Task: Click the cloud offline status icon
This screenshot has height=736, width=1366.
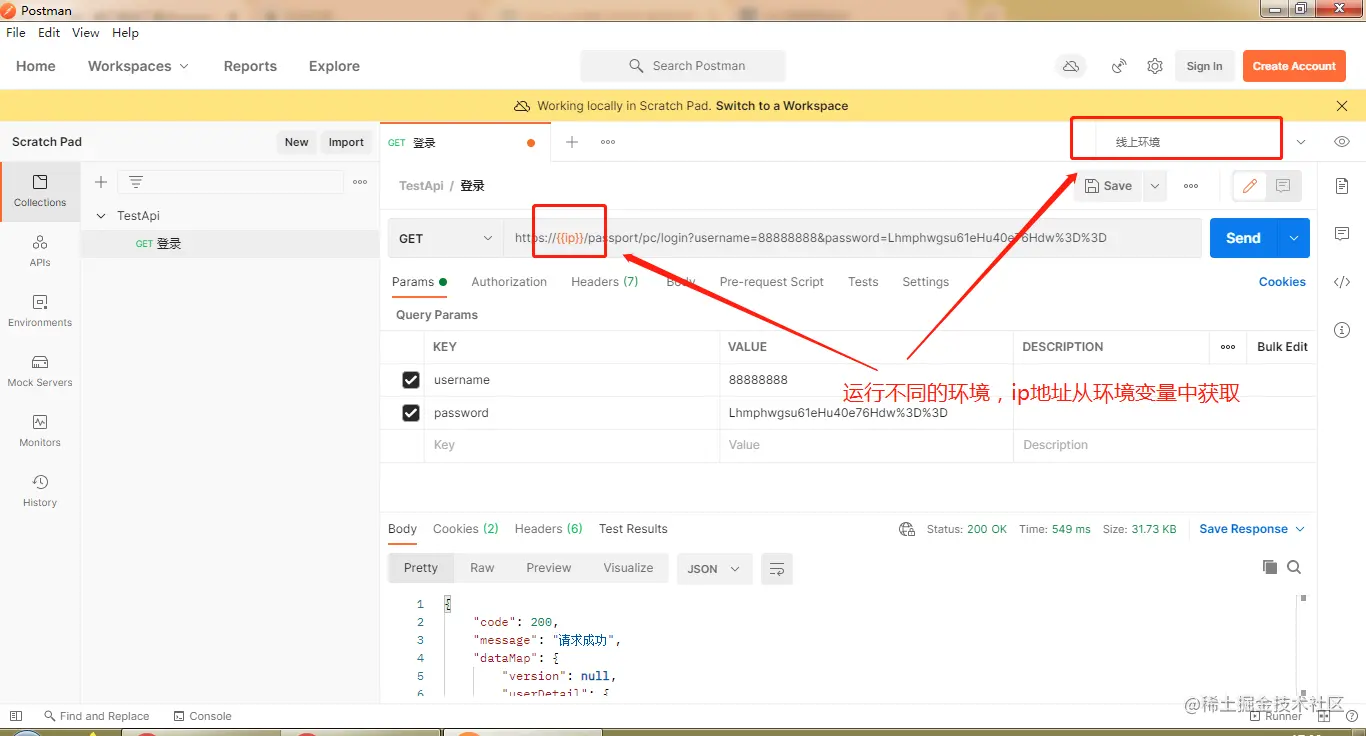Action: (x=1071, y=66)
